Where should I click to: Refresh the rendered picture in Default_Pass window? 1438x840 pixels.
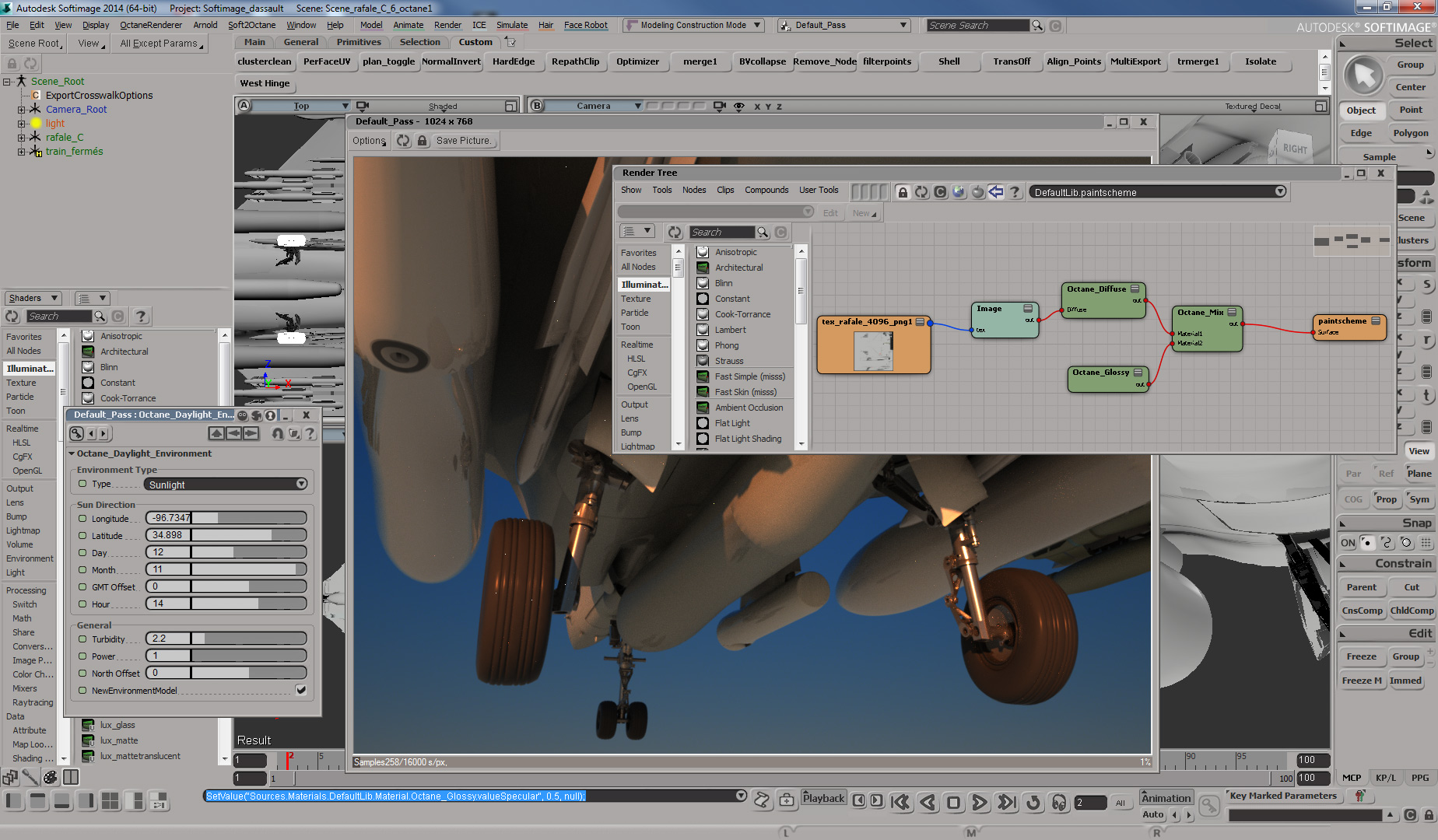point(403,141)
